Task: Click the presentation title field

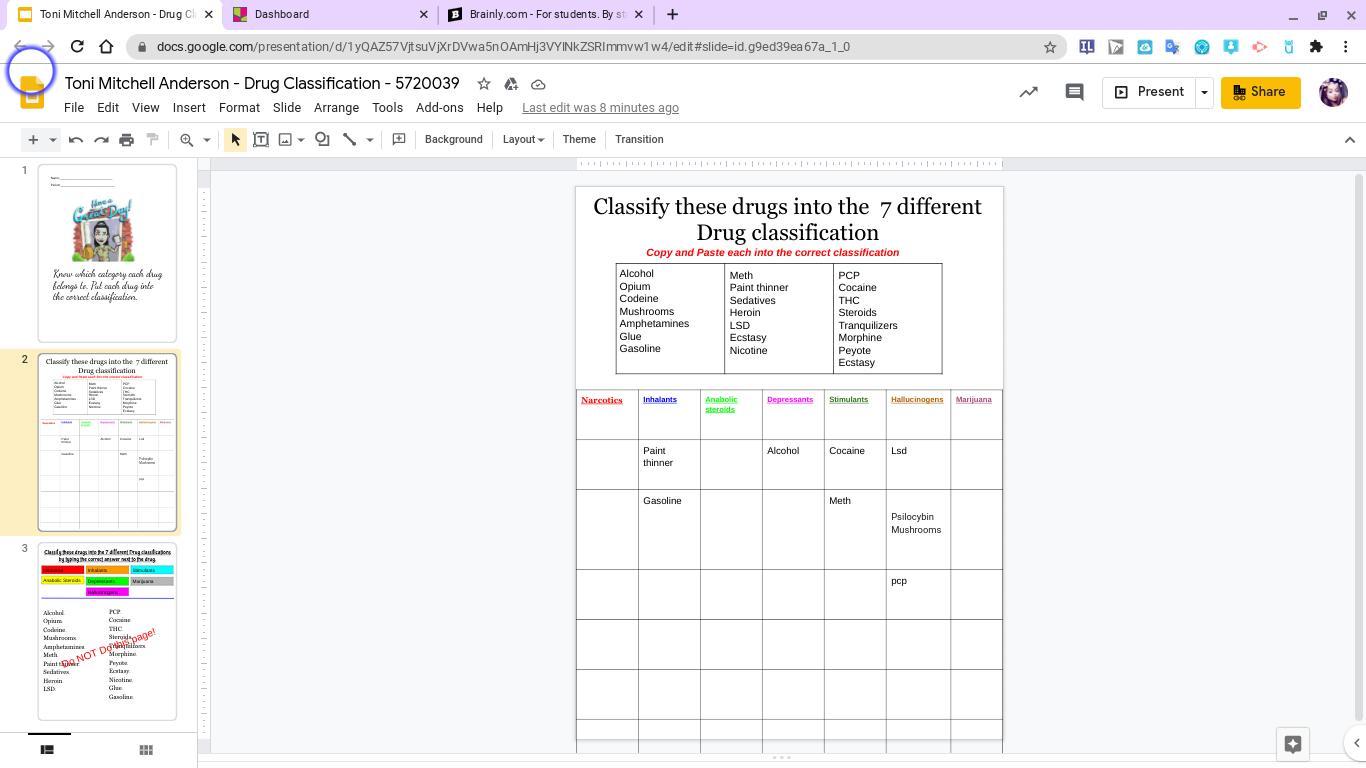Action: [x=262, y=84]
